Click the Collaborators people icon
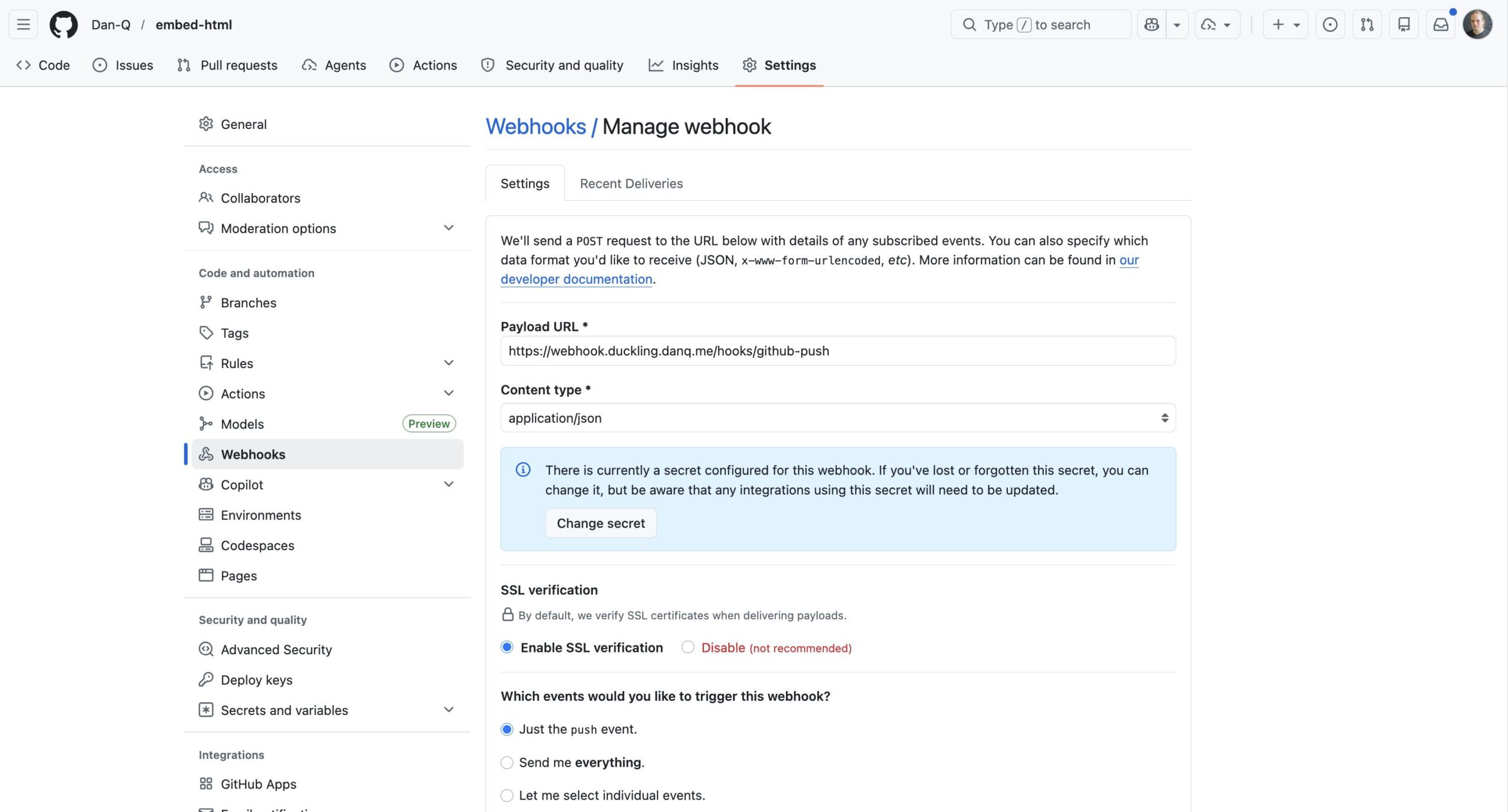Viewport: 1508px width, 812px height. click(206, 198)
